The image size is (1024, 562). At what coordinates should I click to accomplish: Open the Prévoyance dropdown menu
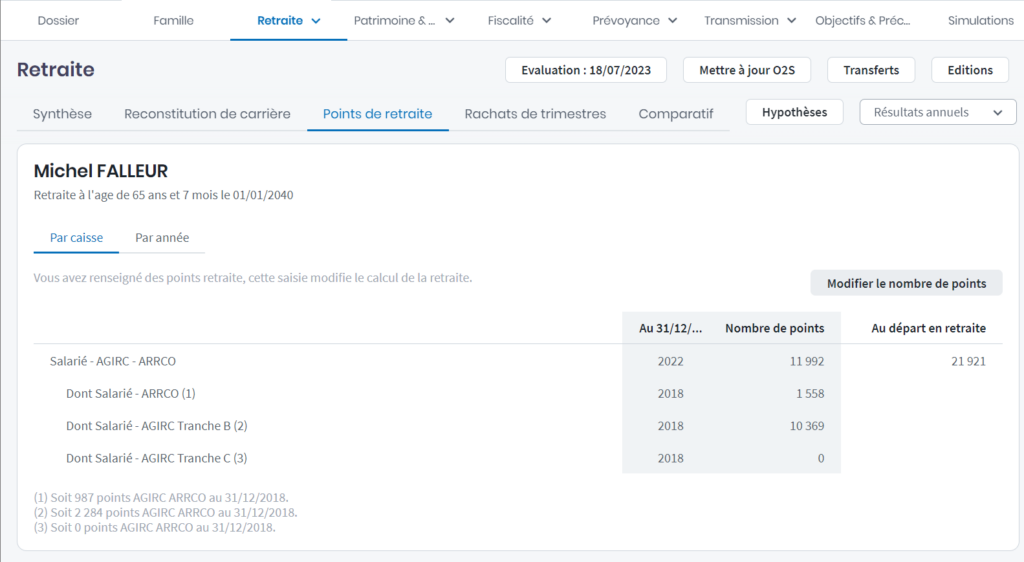[x=634, y=20]
